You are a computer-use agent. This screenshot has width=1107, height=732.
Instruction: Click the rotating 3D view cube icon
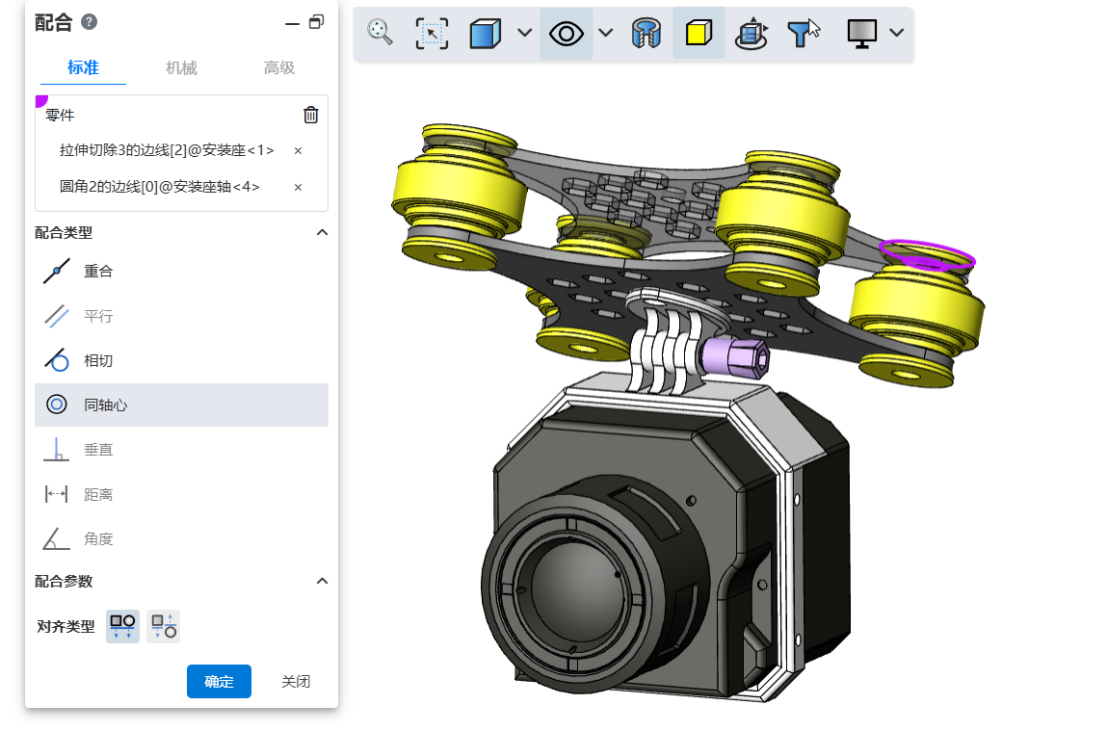click(x=751, y=33)
